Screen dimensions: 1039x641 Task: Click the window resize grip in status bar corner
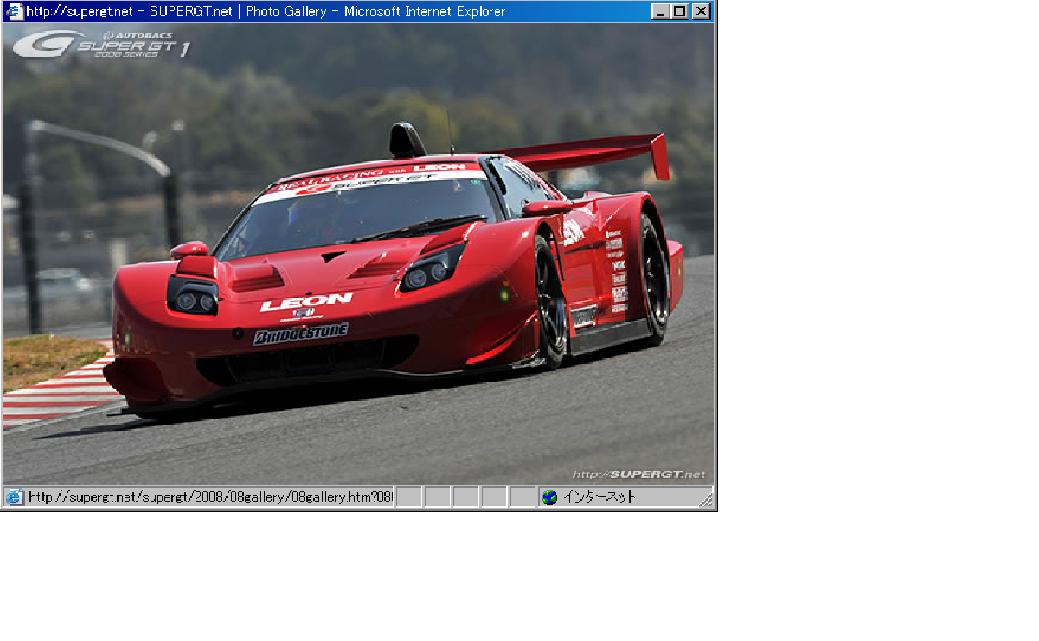click(706, 499)
